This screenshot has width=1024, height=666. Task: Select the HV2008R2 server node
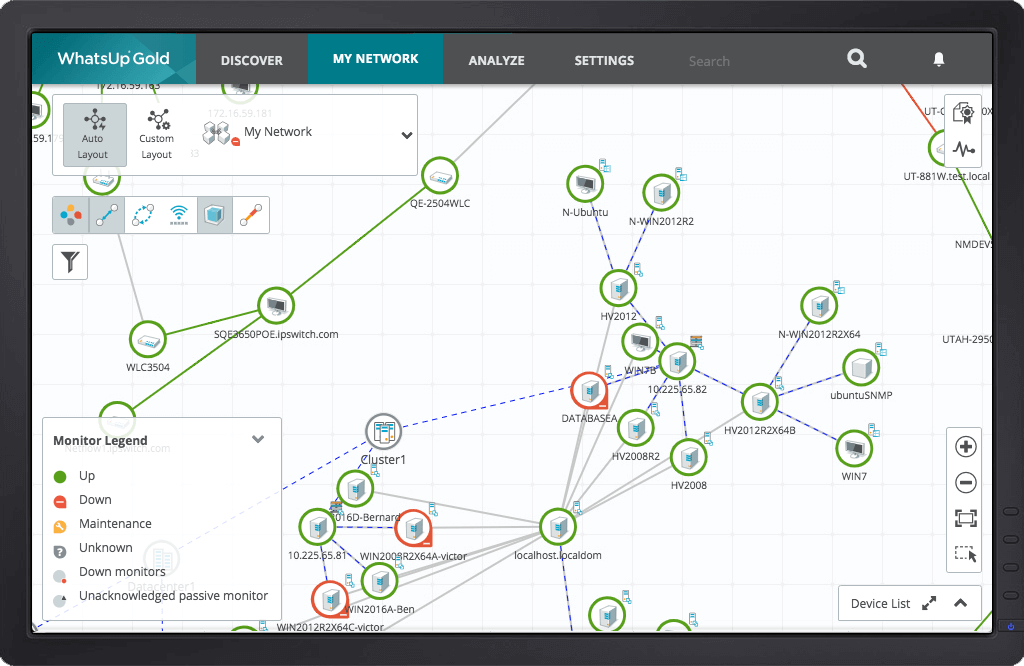pos(635,428)
